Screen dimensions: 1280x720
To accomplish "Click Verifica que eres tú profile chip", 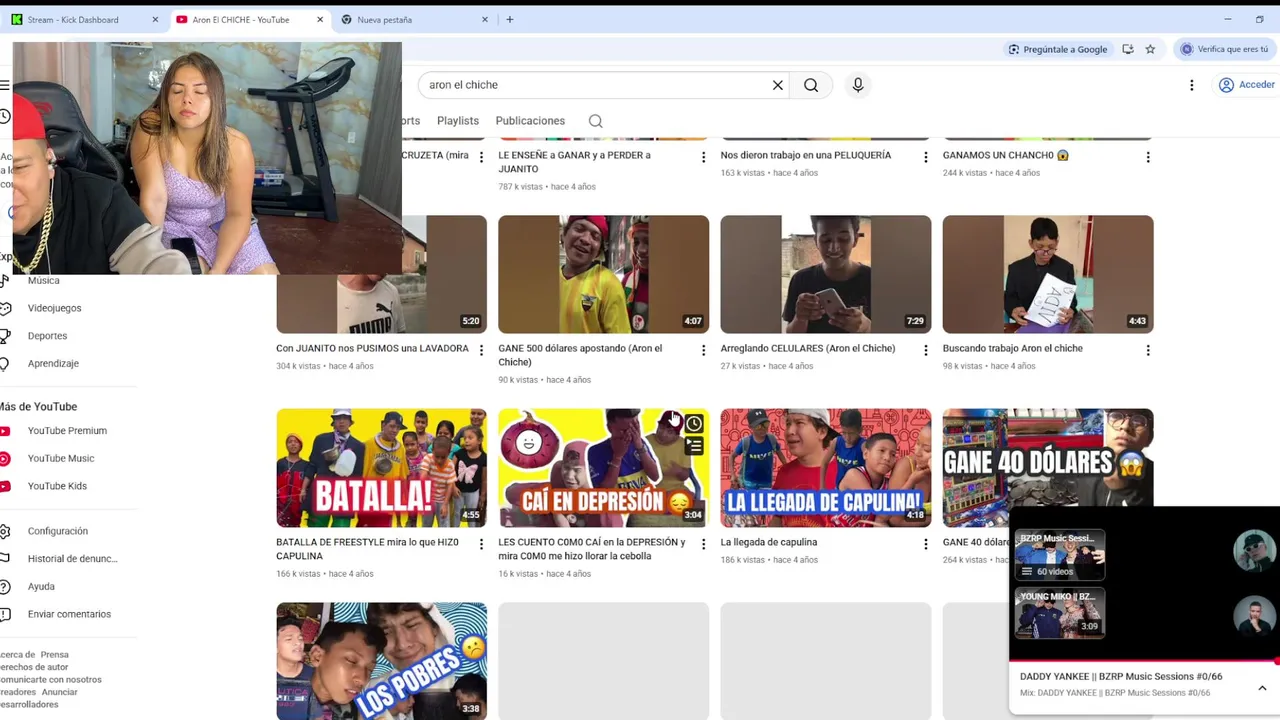I will click(x=1224, y=49).
